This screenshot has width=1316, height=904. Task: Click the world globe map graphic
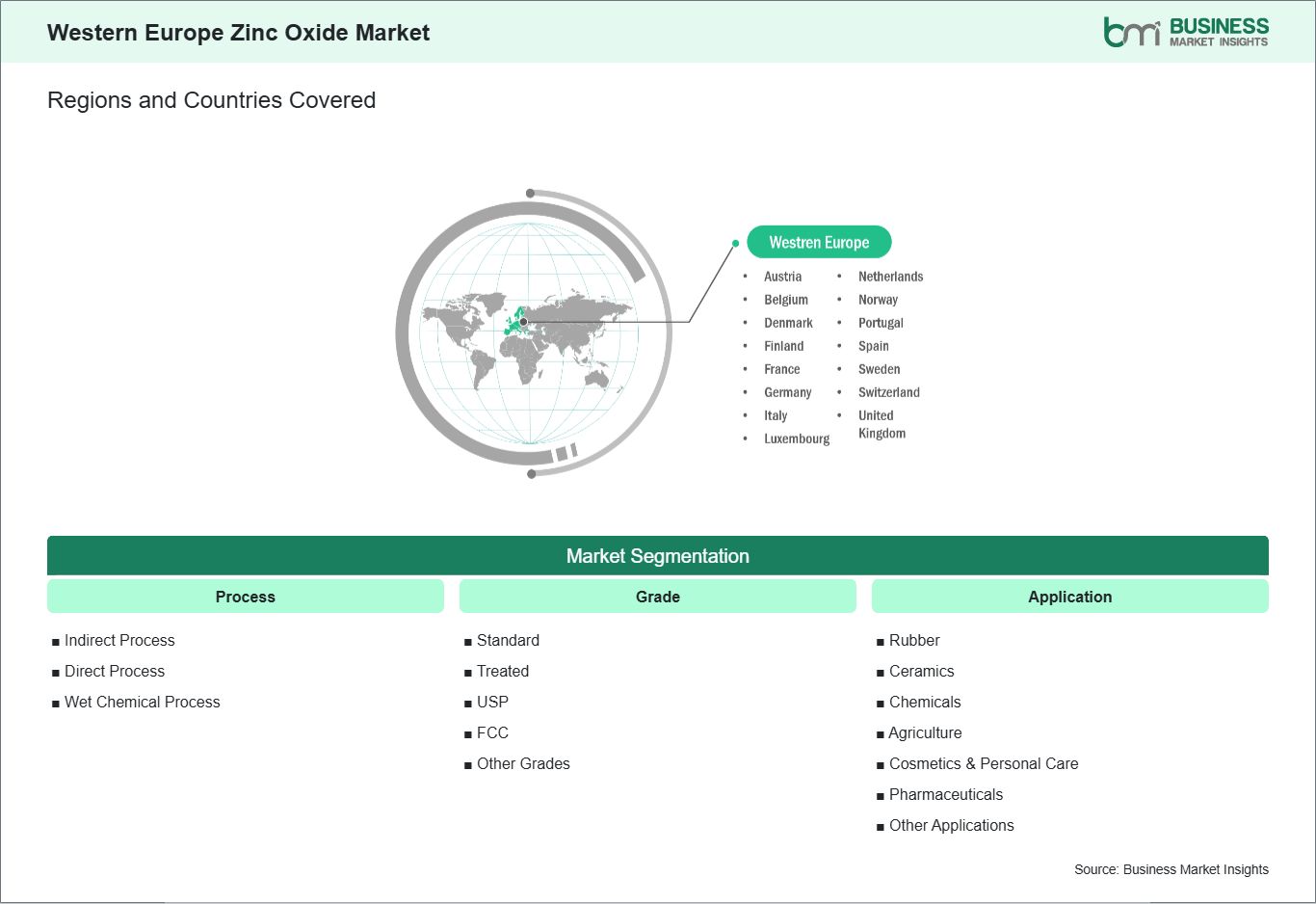(x=534, y=333)
